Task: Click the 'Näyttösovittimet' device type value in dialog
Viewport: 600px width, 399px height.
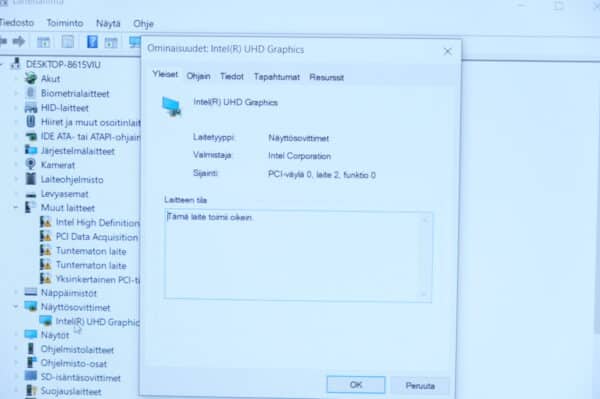Action: coord(298,138)
